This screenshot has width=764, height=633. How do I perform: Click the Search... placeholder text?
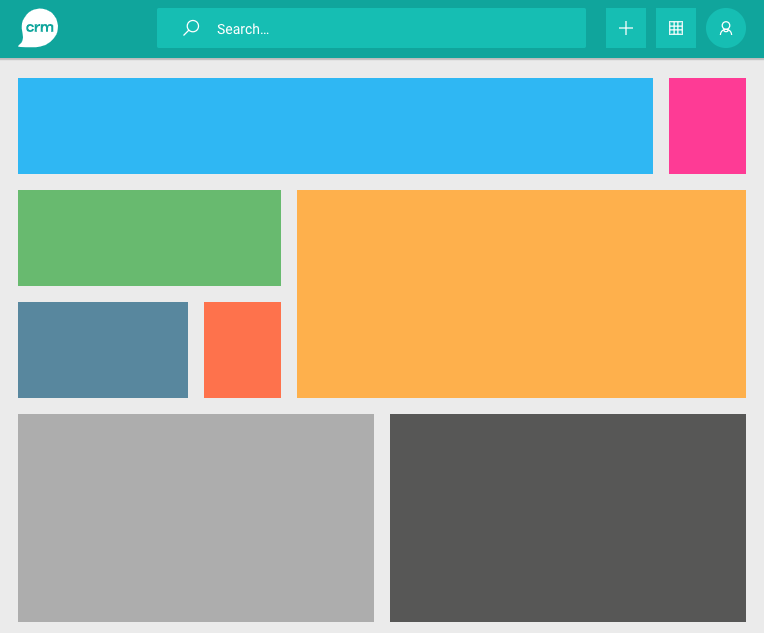pyautogui.click(x=243, y=29)
